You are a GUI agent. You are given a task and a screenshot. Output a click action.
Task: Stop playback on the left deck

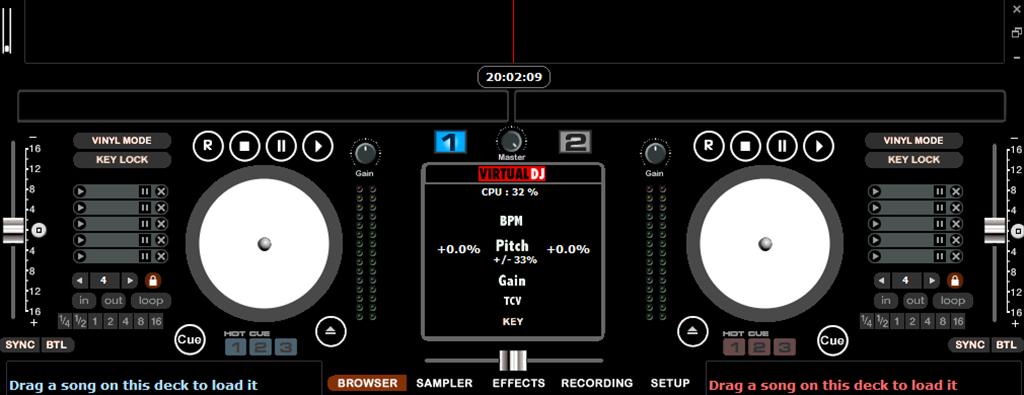(x=244, y=146)
